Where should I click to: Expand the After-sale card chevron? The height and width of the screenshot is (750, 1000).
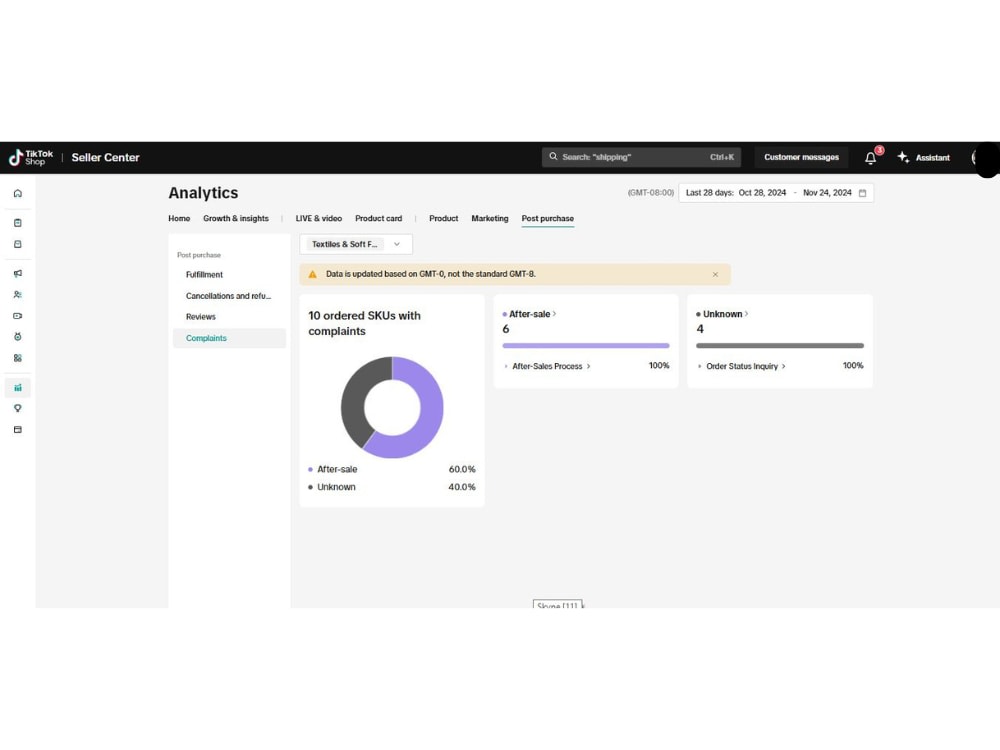554,314
